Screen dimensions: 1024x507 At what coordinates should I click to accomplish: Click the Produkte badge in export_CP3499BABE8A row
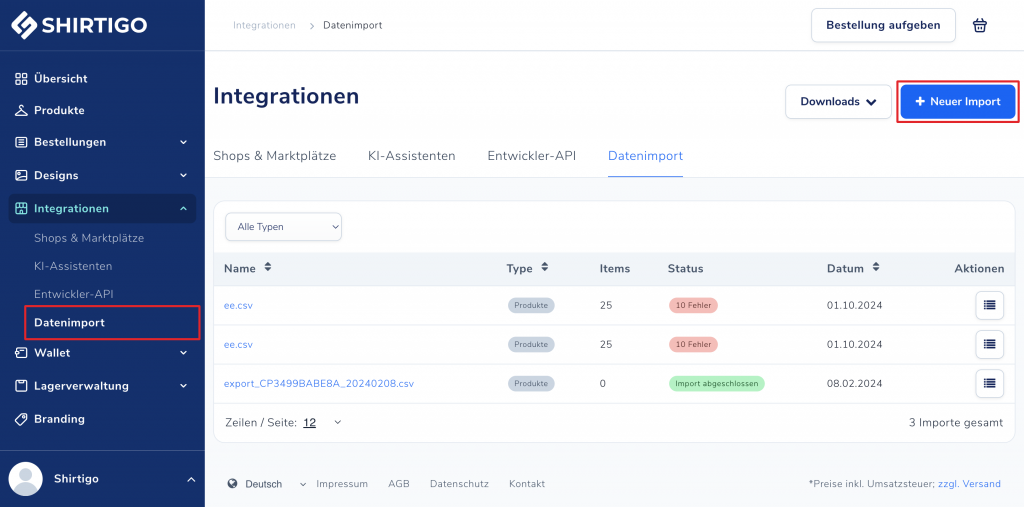coord(531,384)
